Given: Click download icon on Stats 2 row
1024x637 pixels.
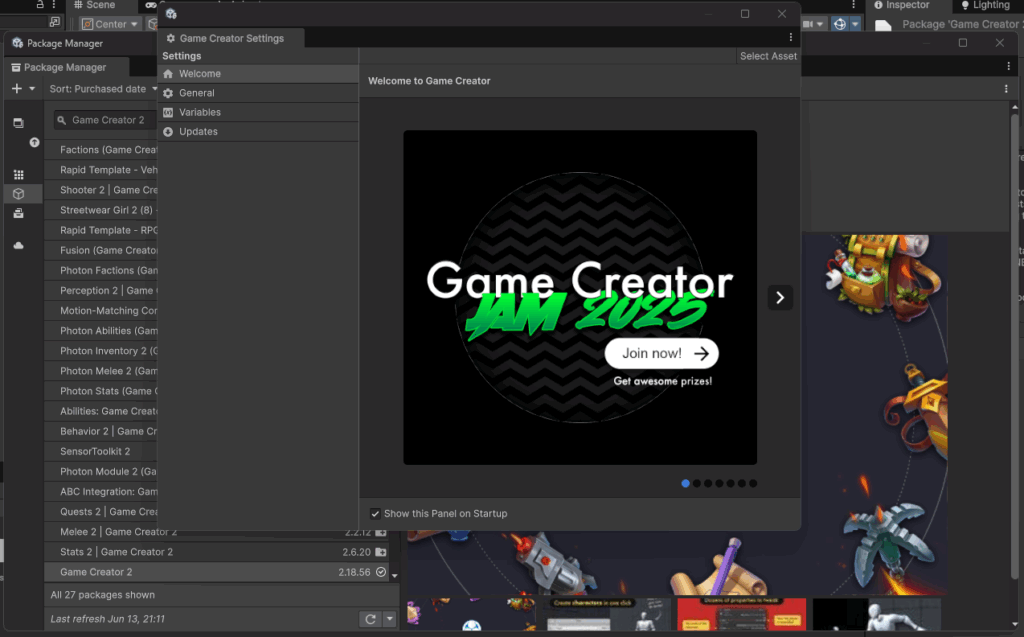Looking at the screenshot, I should [381, 552].
